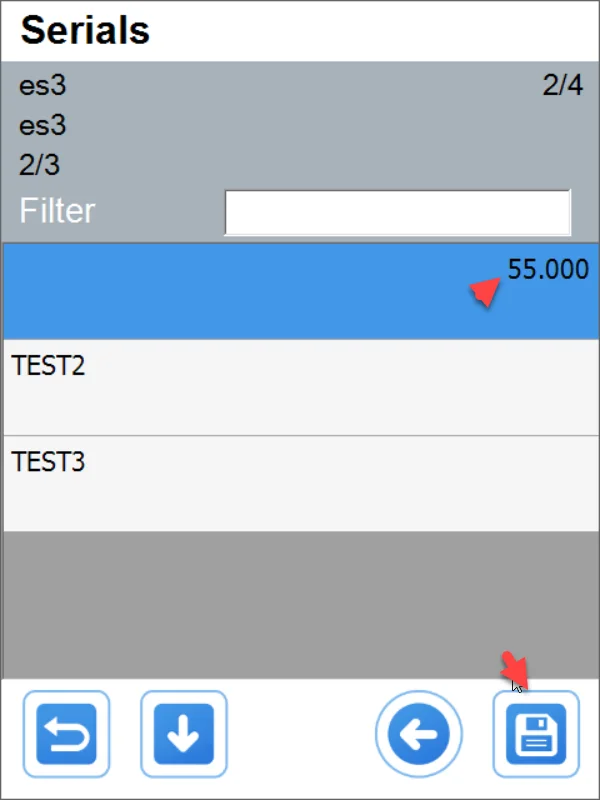
Task: Click the highlighted blue serial row
Action: 250,291
